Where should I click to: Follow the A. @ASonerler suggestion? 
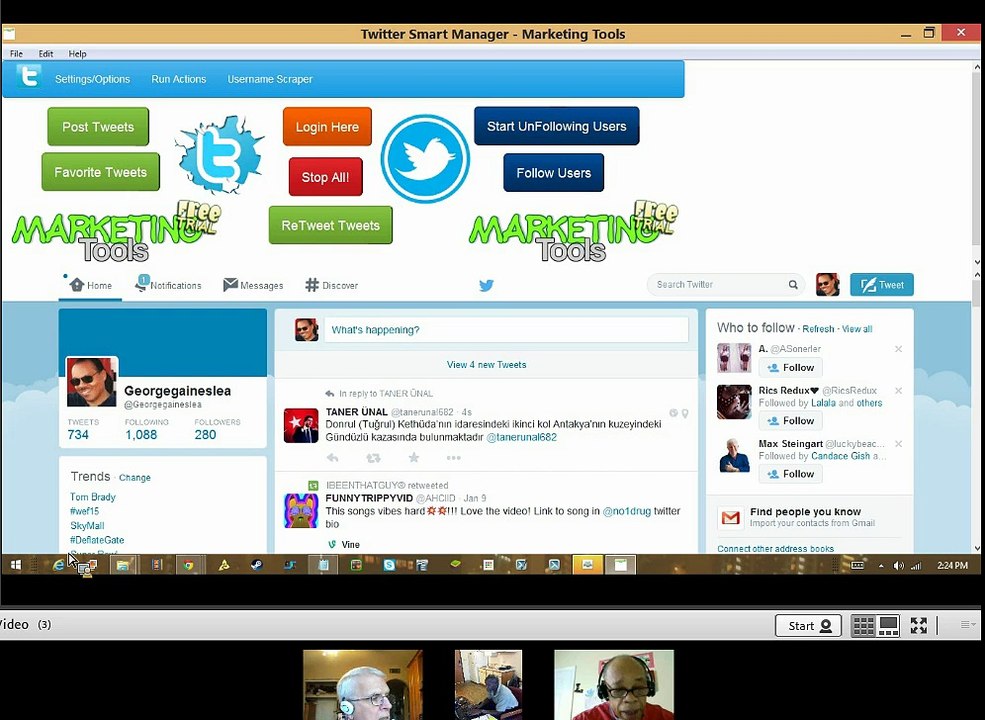click(790, 368)
